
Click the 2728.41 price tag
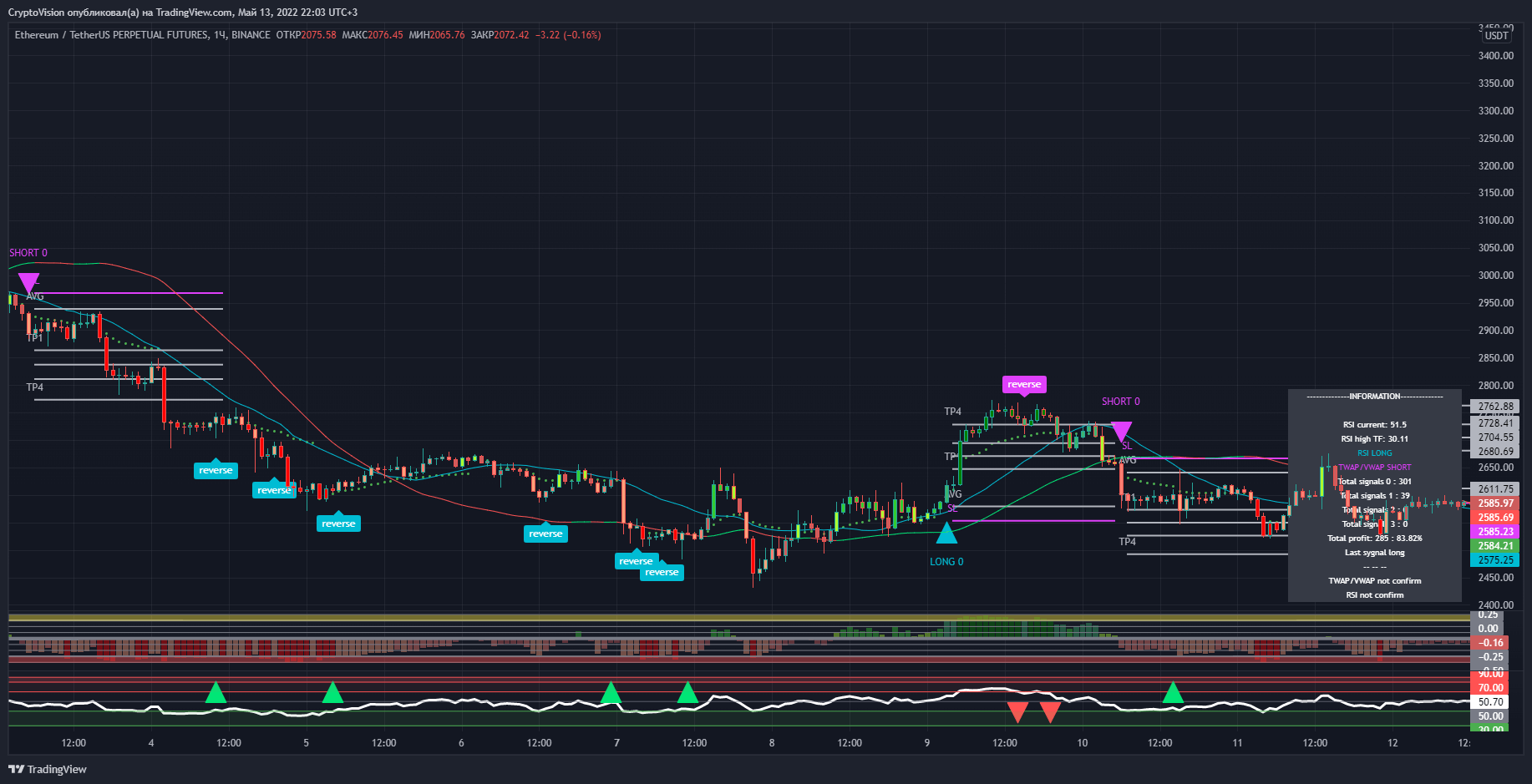pyautogui.click(x=1494, y=423)
